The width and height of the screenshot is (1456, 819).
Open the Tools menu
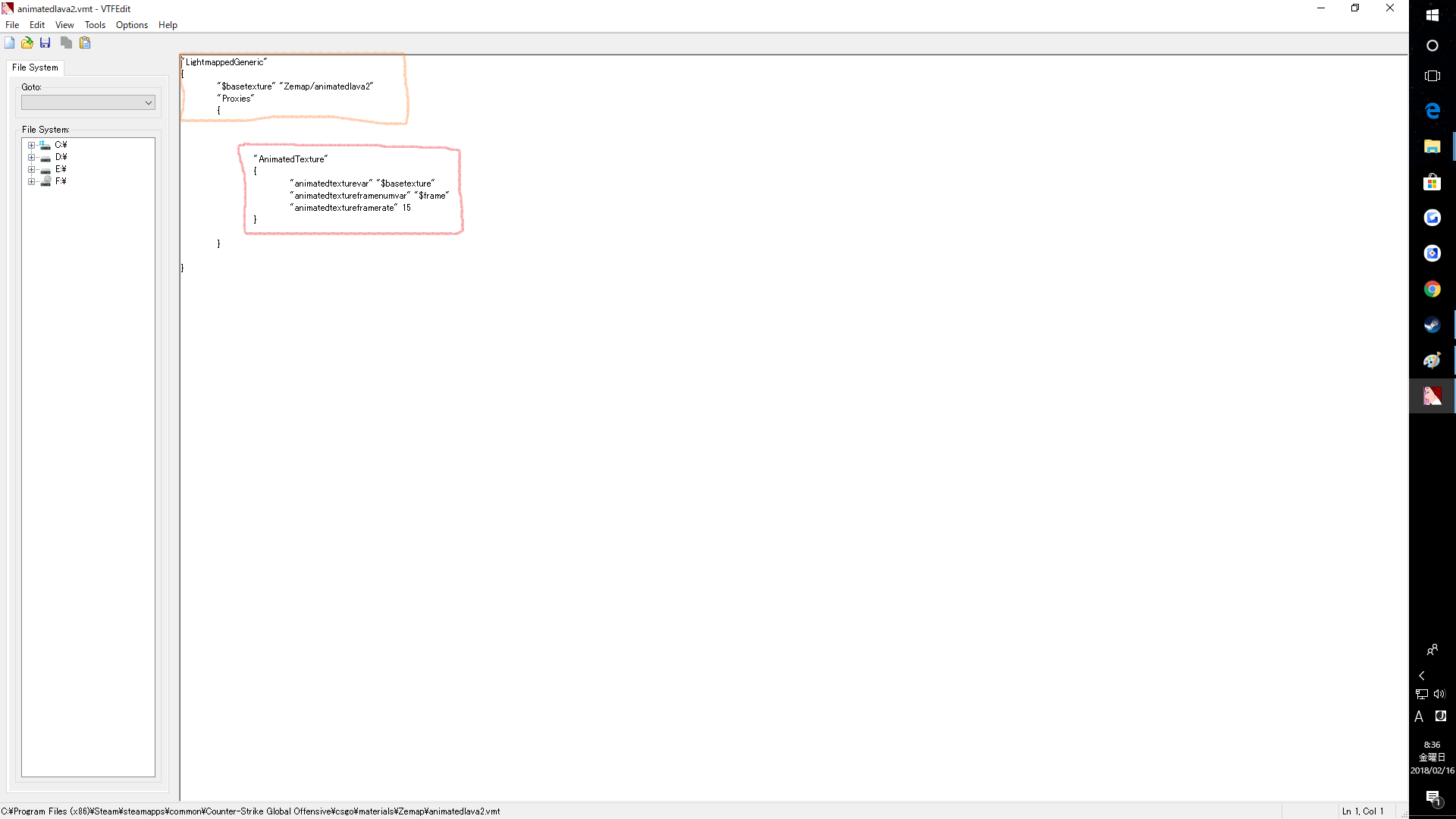(x=95, y=25)
